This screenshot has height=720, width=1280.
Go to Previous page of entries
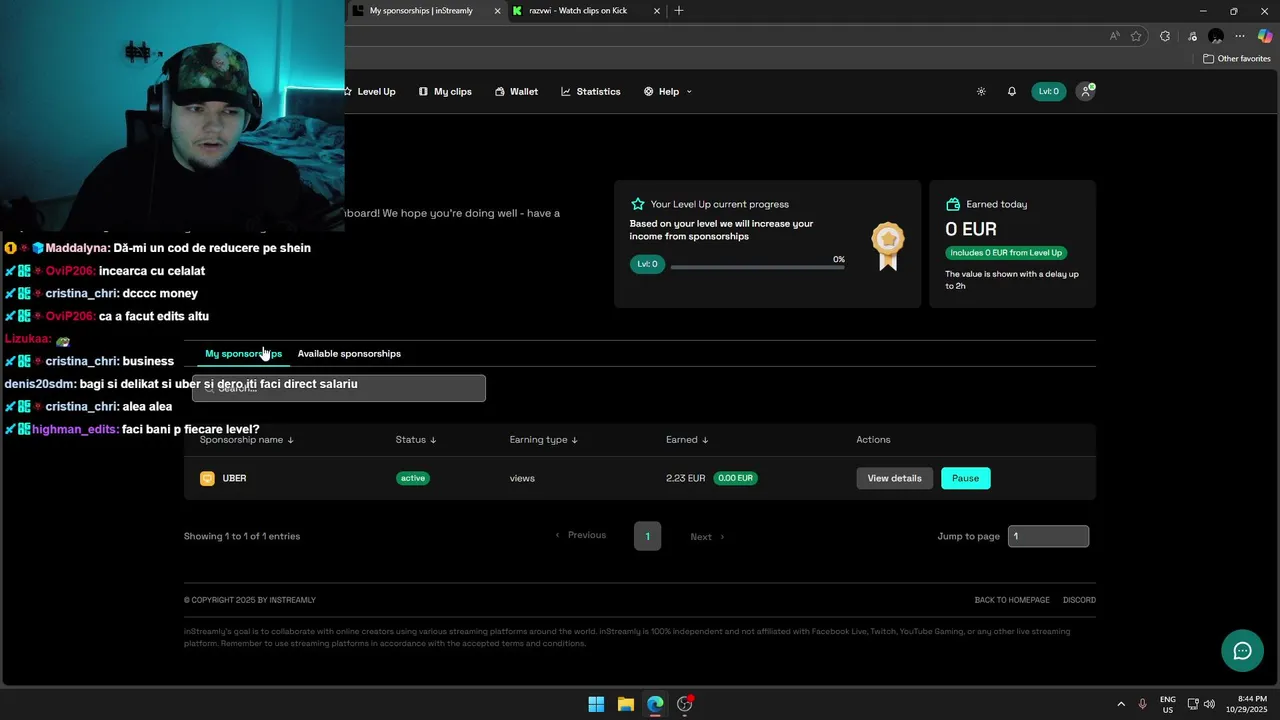tap(581, 535)
